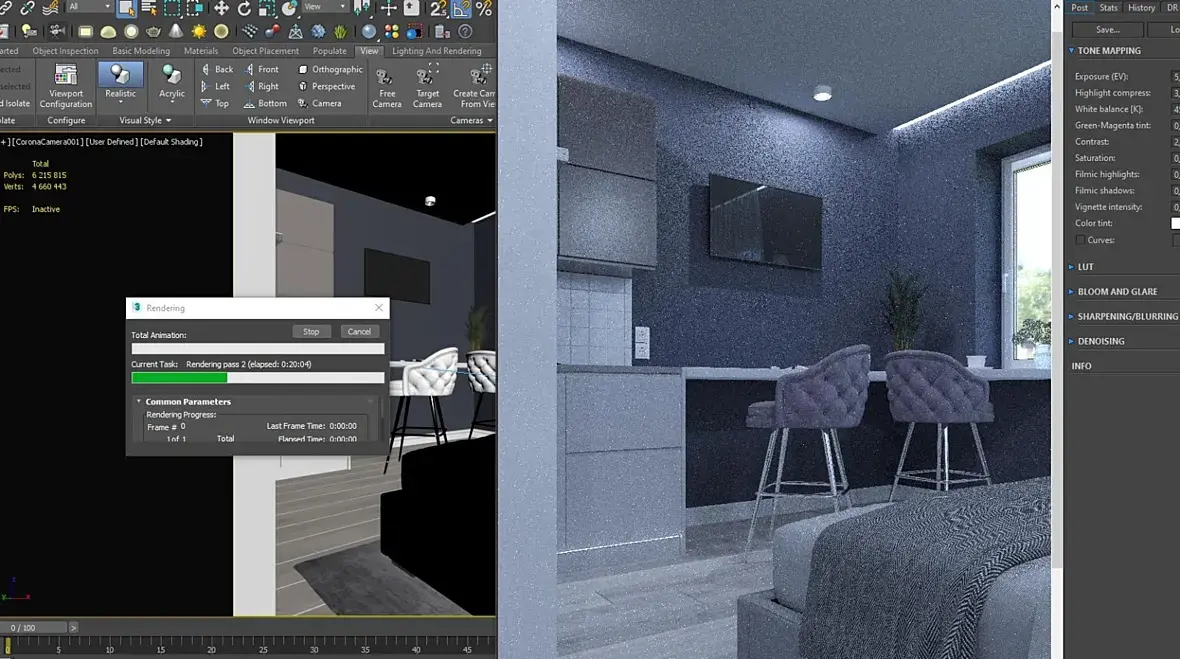Click the Select and Manipulate icon
The image size is (1180, 659).
388,8
